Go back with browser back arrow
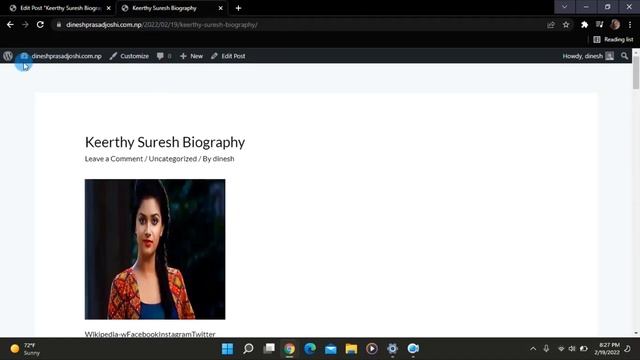This screenshot has width=640, height=360. tap(10, 24)
